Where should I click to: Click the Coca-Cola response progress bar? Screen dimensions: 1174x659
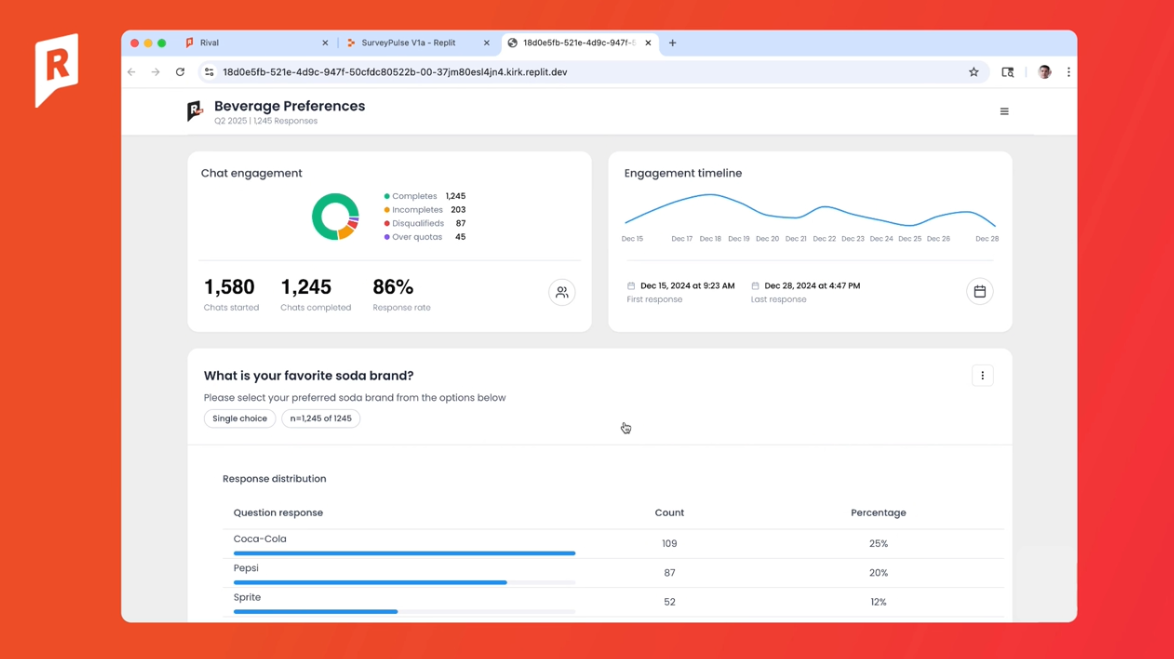404,553
